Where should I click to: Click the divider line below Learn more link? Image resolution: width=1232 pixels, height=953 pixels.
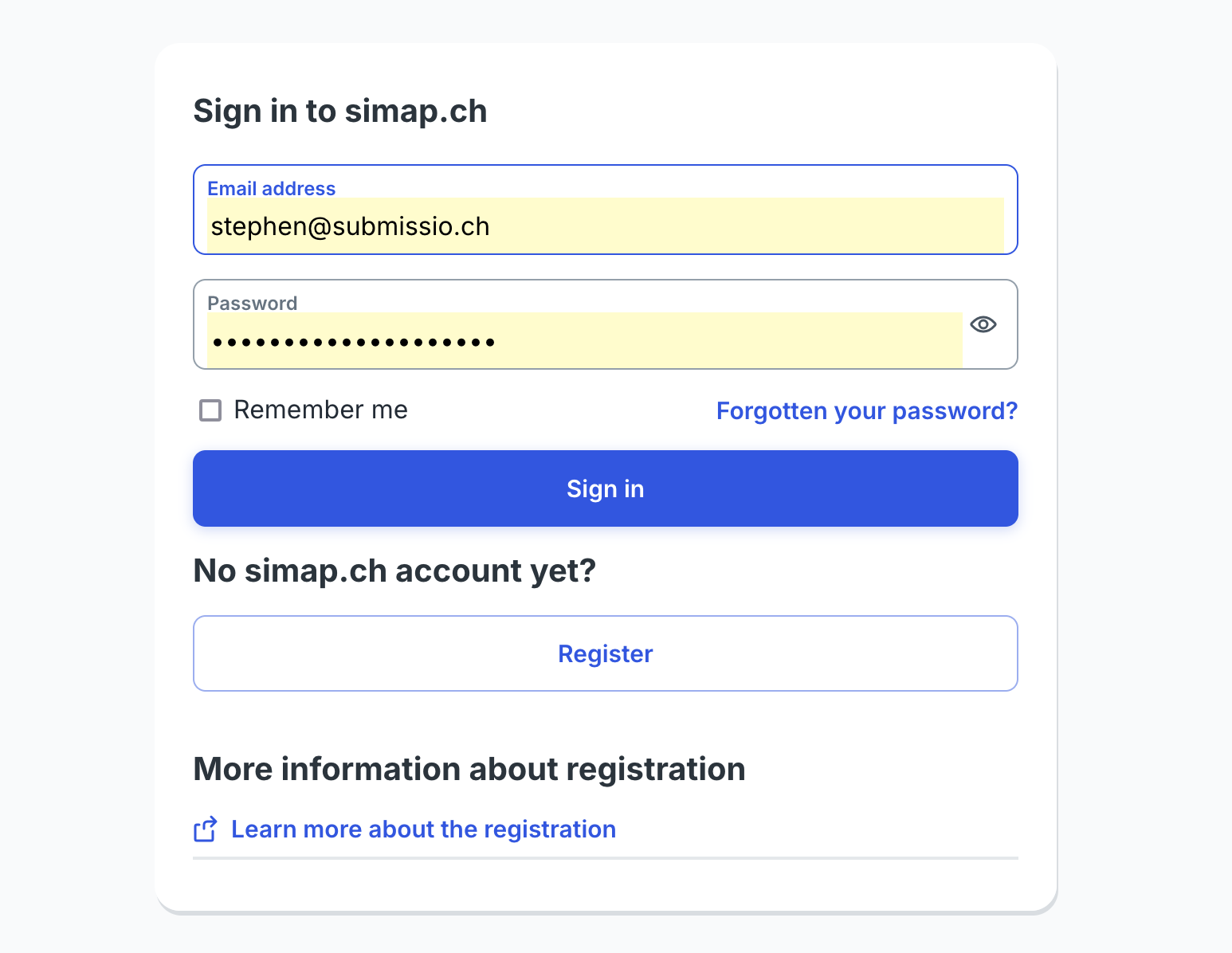605,858
